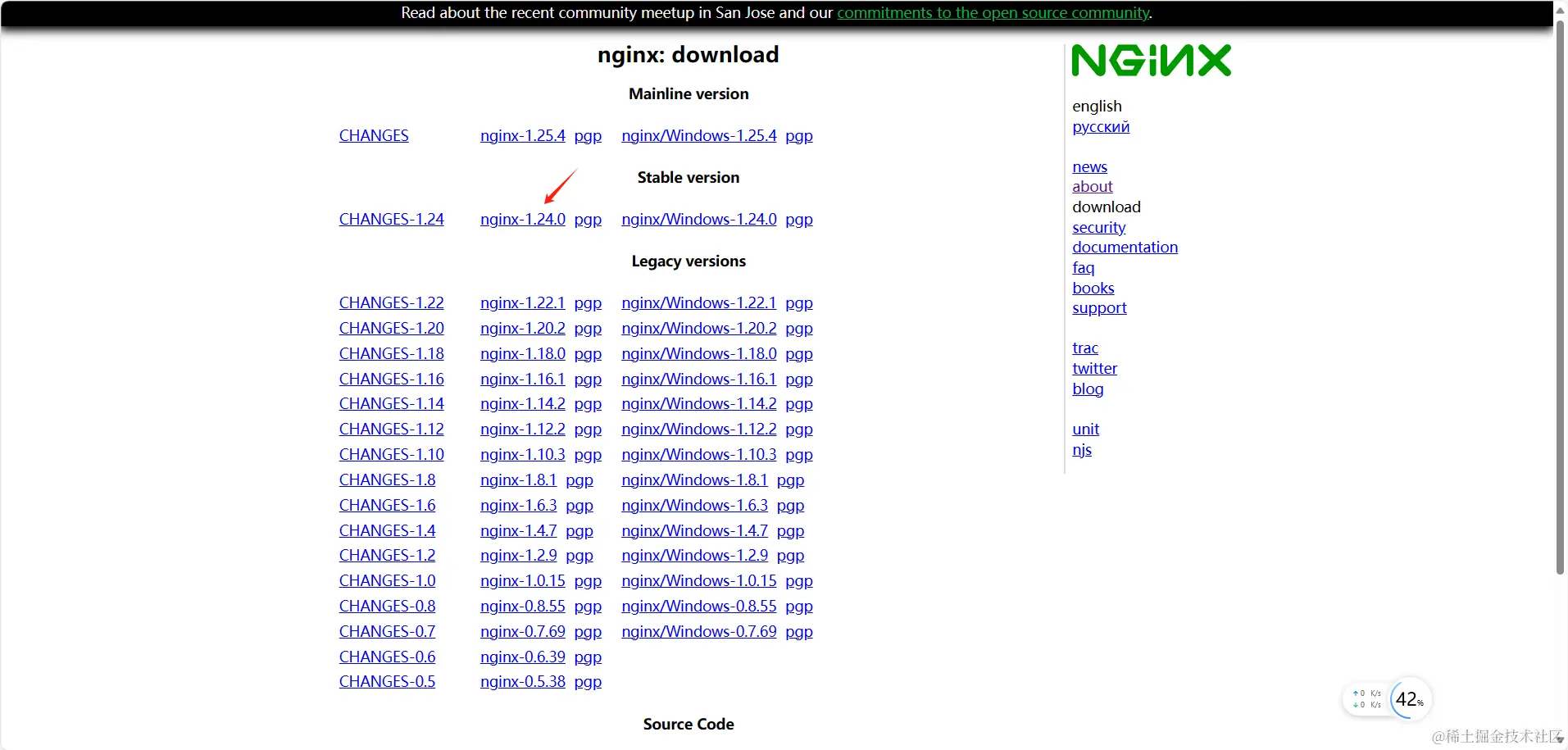Open the njs scripting page
Viewport: 1568px width, 750px height.
tap(1081, 449)
